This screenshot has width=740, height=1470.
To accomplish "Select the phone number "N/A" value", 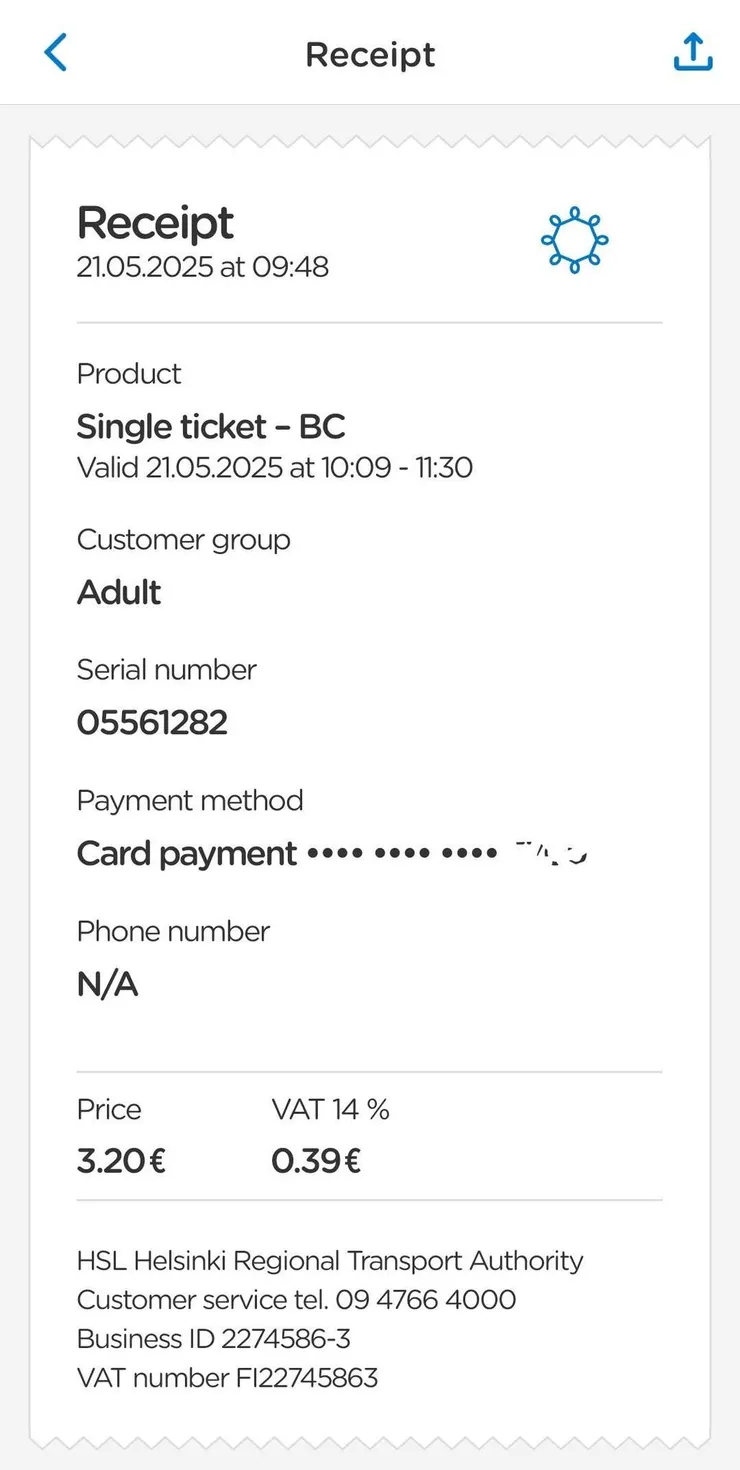I will click(x=107, y=985).
